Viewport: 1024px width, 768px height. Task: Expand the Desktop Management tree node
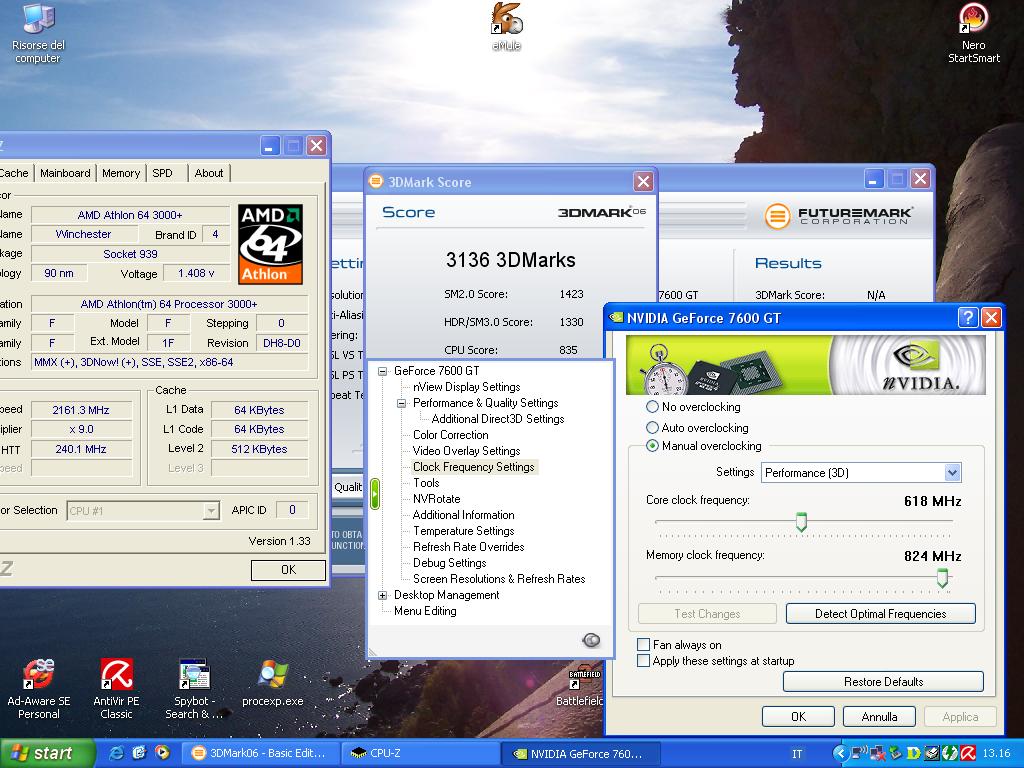[383, 595]
